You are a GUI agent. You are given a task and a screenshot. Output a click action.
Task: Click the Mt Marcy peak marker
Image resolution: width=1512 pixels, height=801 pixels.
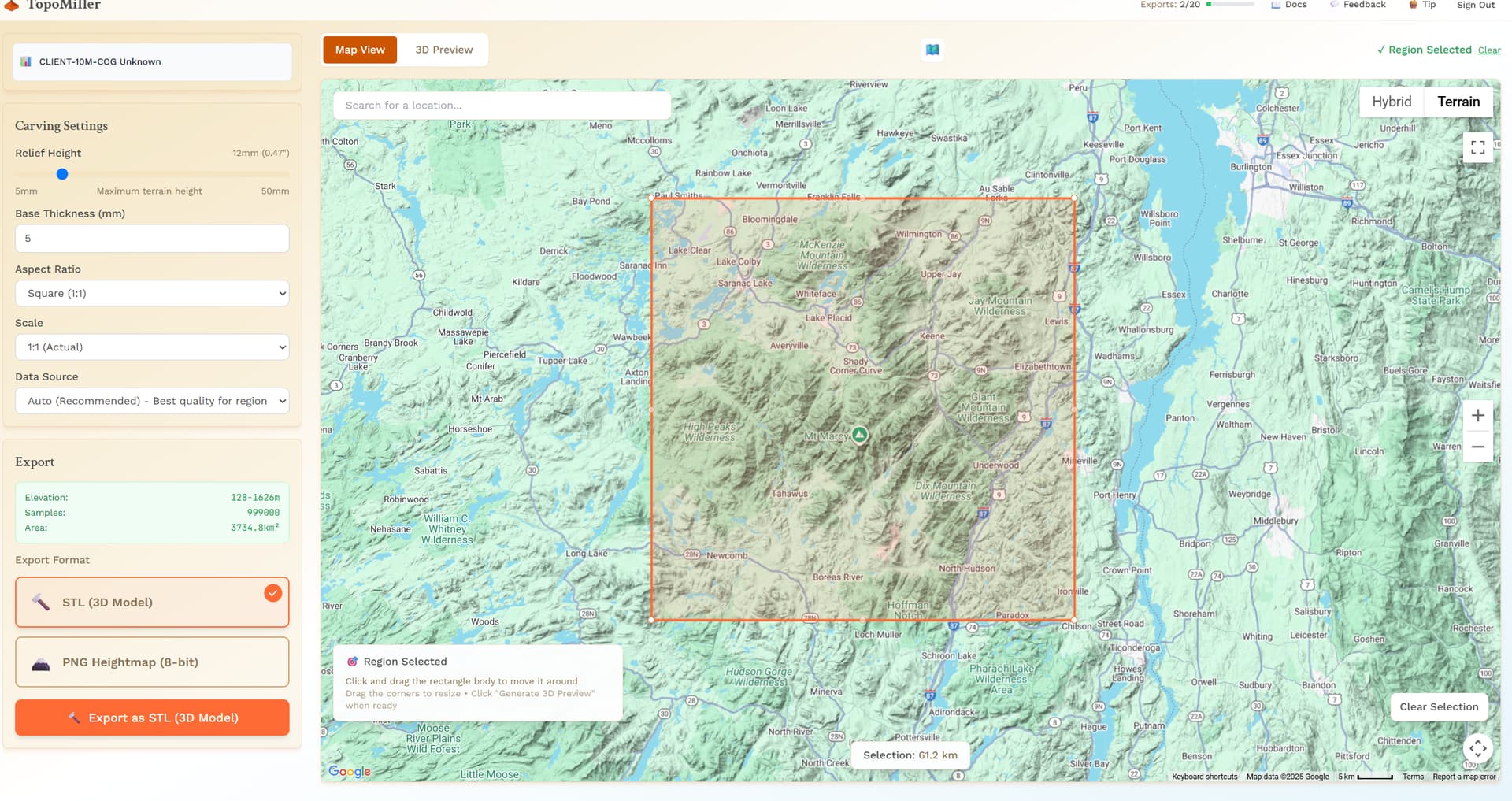tap(860, 434)
